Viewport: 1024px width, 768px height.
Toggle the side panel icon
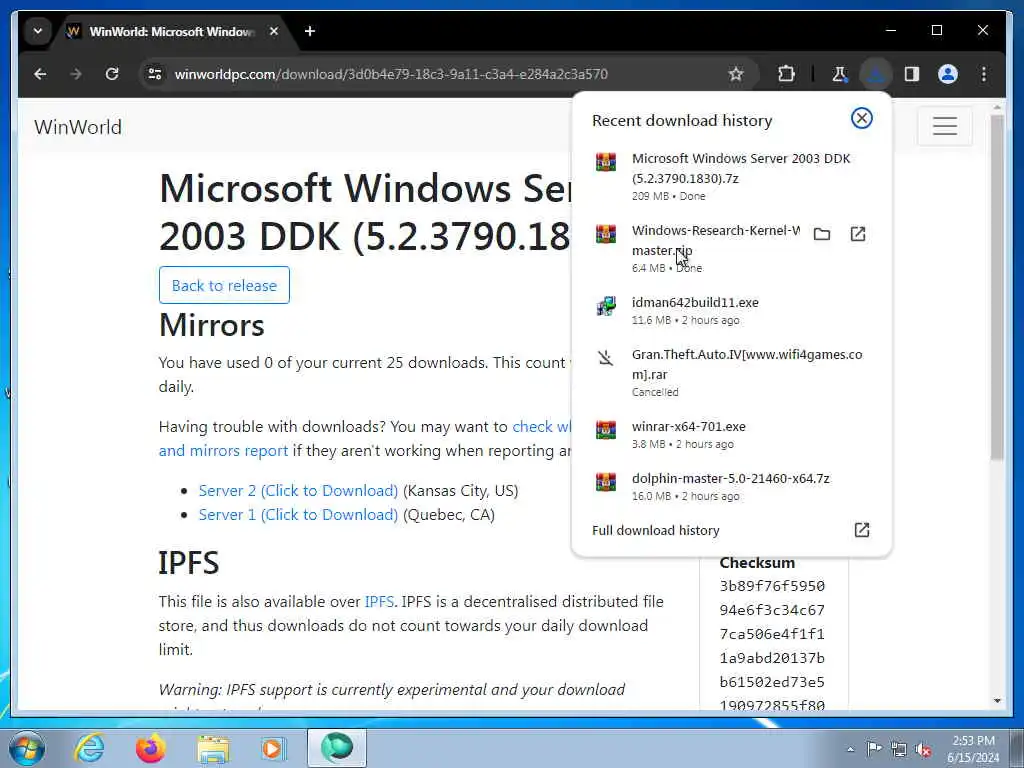point(912,74)
